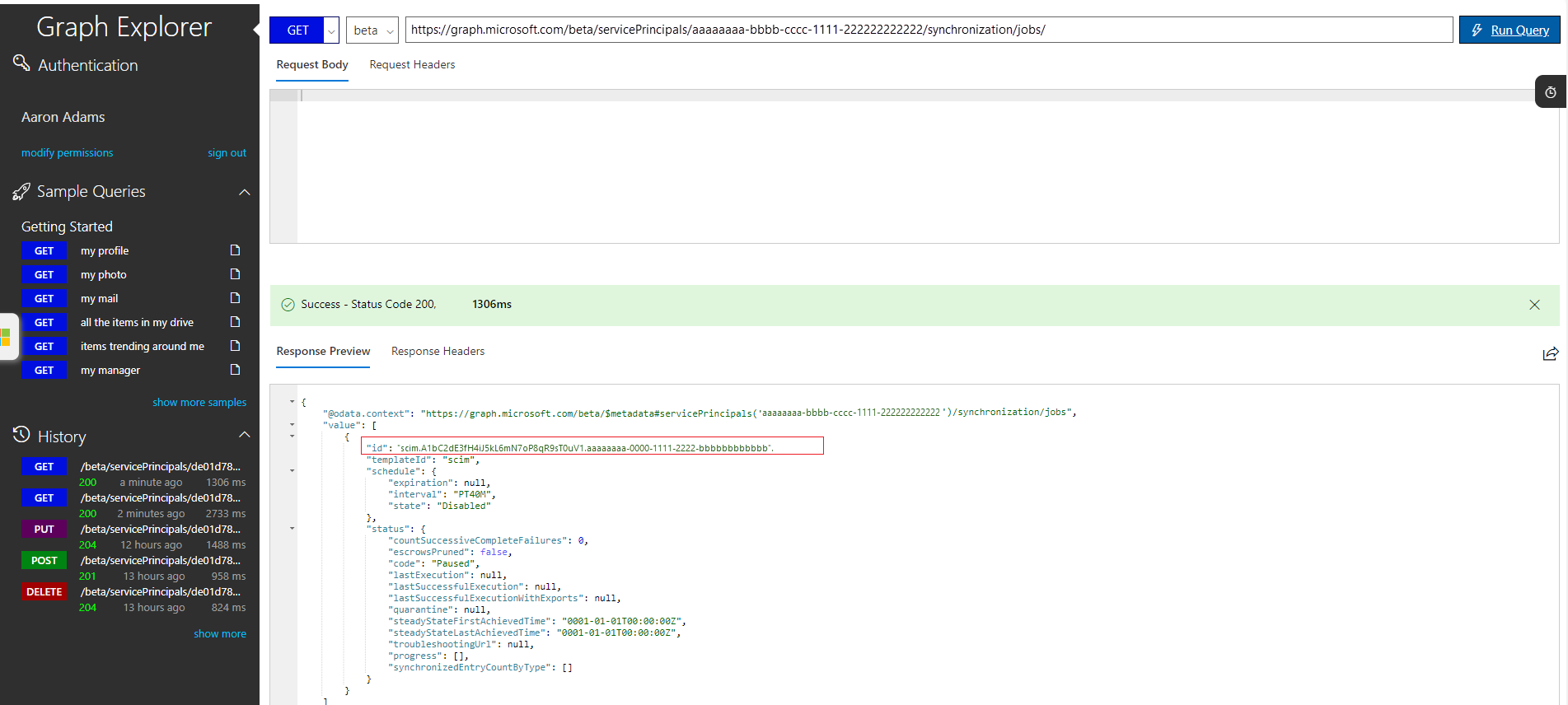Click the highlighted "id" line in response
Image resolution: width=1568 pixels, height=705 pixels.
click(592, 446)
